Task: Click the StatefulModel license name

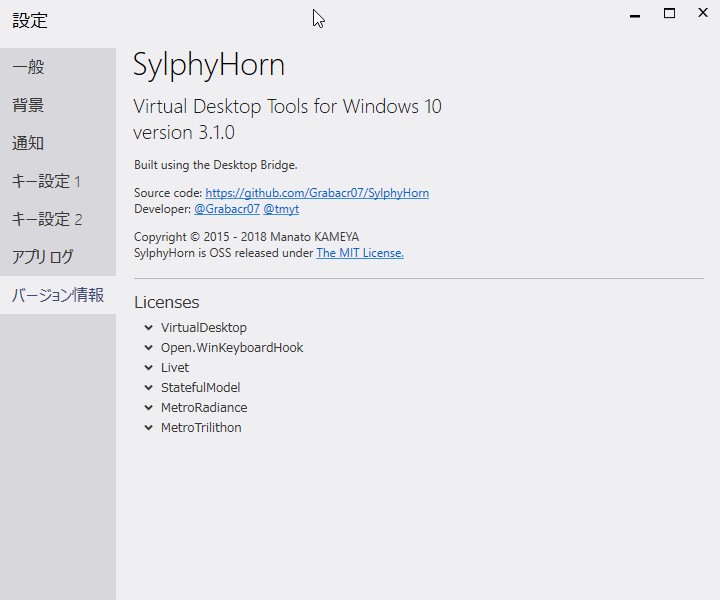Action: pyautogui.click(x=201, y=388)
